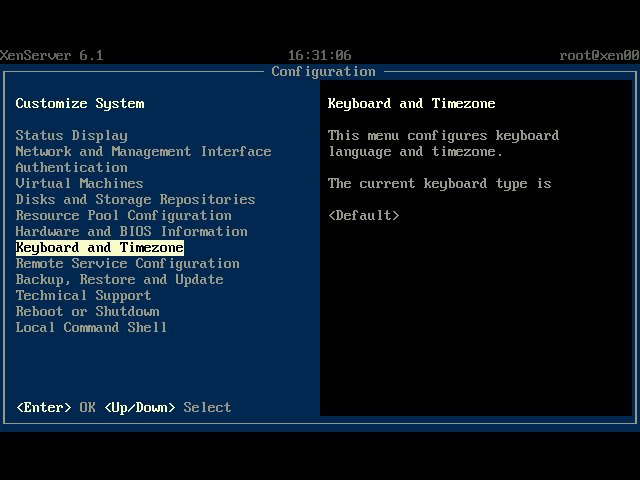
Task: Open the Local Command Shell
Action: coord(91,327)
